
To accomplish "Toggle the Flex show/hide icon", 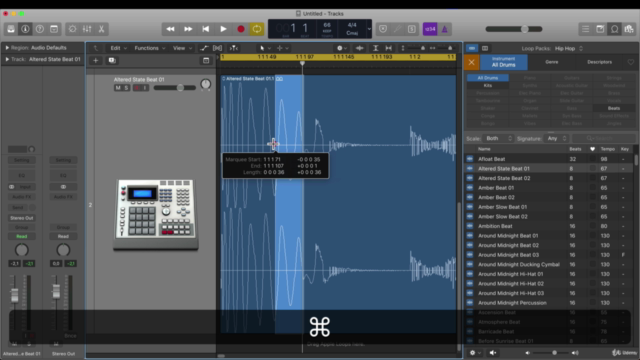I will click(x=218, y=48).
